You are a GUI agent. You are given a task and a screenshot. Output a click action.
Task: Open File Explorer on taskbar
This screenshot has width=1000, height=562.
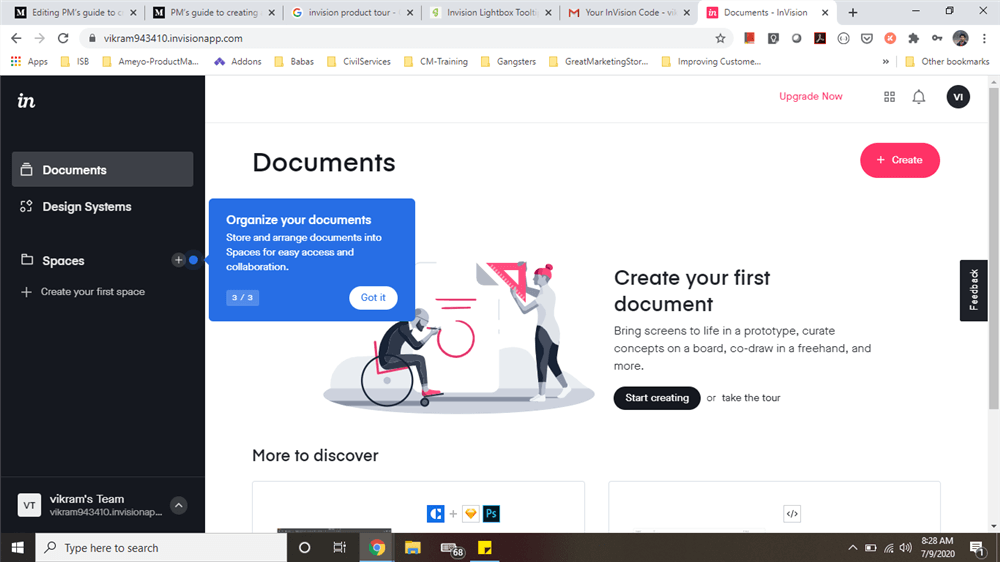(413, 547)
